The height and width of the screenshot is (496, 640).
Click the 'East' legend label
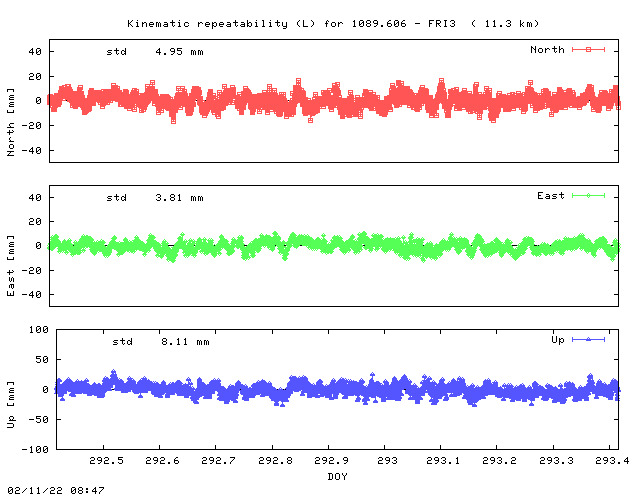coord(551,196)
